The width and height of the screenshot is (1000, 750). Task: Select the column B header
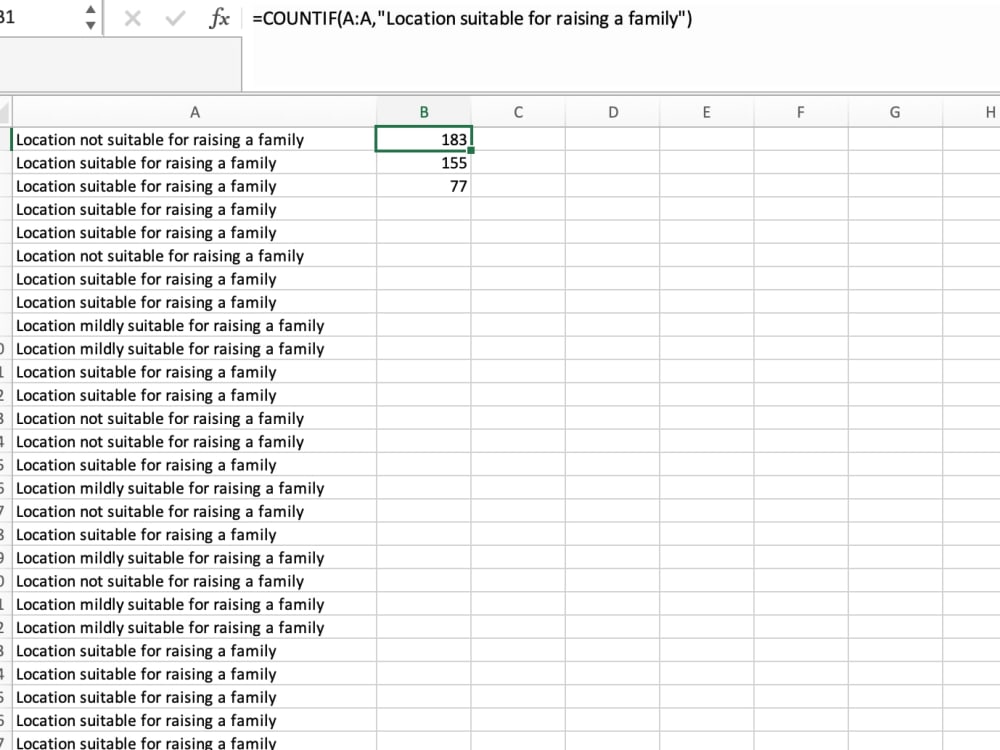click(x=424, y=112)
